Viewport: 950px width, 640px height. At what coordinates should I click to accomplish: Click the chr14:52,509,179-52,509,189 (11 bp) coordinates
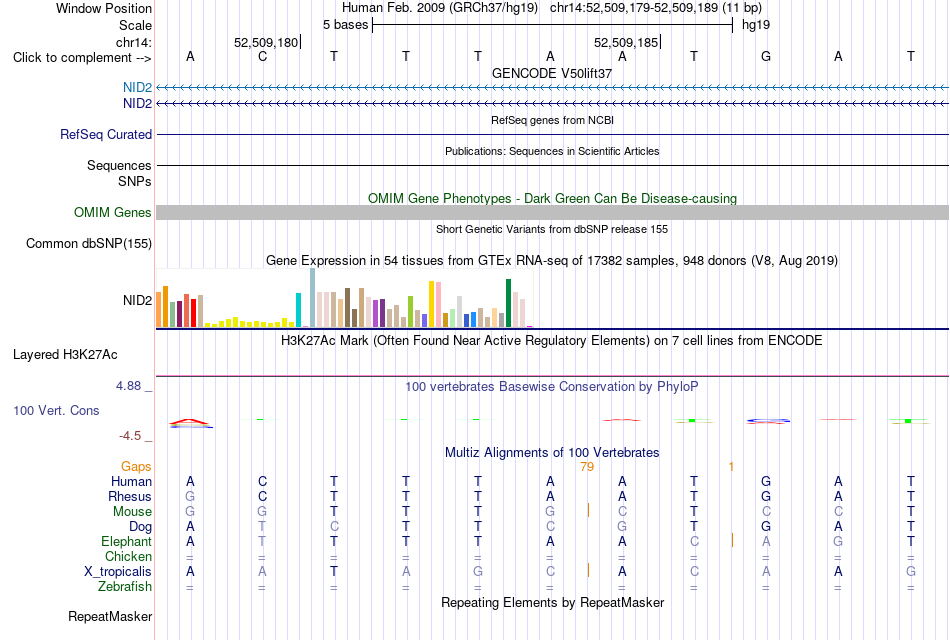[x=656, y=8]
